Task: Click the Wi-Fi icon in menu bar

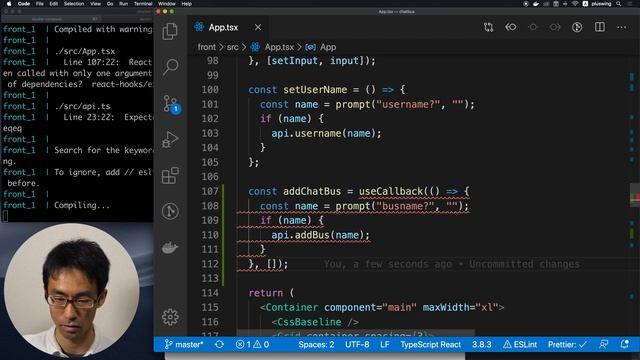Action: pyautogui.click(x=575, y=4)
